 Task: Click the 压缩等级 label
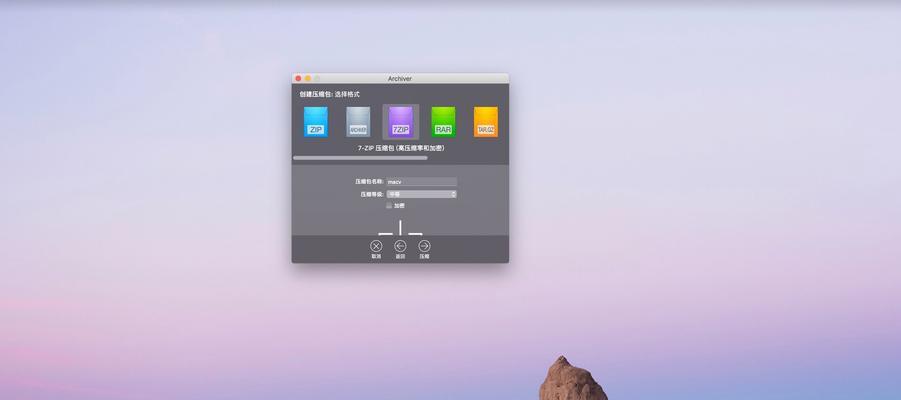pyautogui.click(x=372, y=194)
